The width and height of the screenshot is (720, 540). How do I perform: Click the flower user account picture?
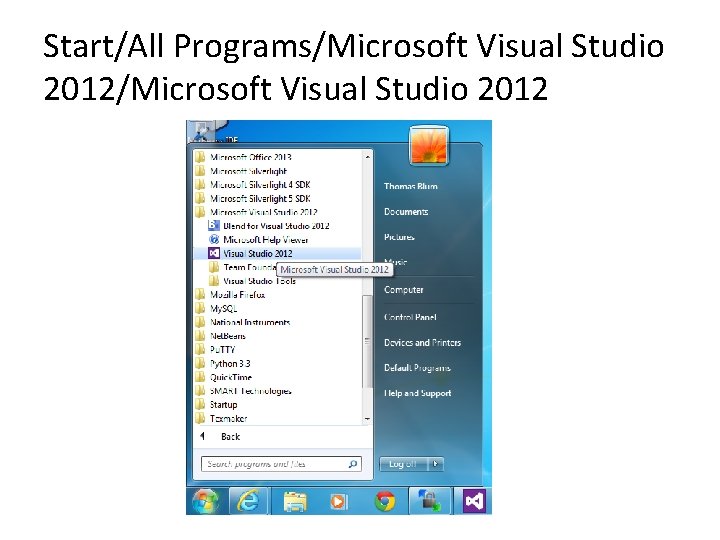[429, 146]
